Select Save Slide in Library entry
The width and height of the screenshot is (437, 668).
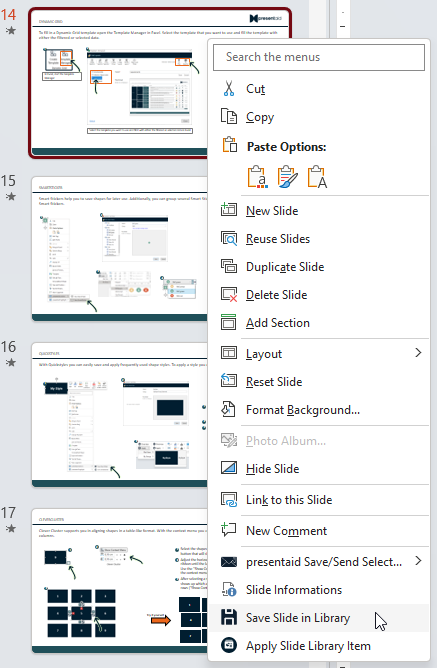click(319, 618)
